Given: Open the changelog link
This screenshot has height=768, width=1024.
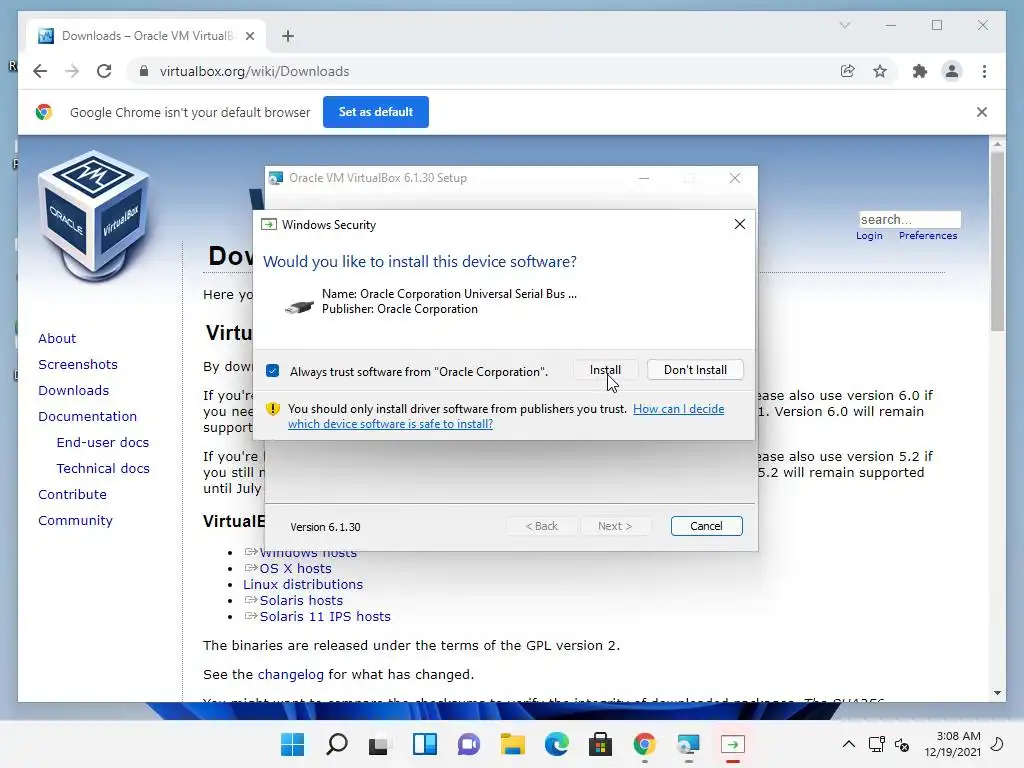Looking at the screenshot, I should [291, 675].
